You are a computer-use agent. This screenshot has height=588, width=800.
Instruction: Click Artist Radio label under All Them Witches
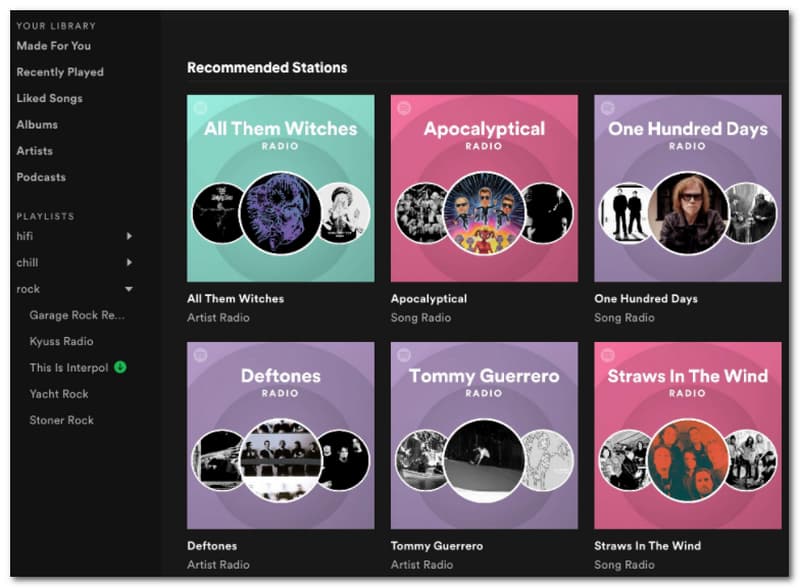click(218, 317)
